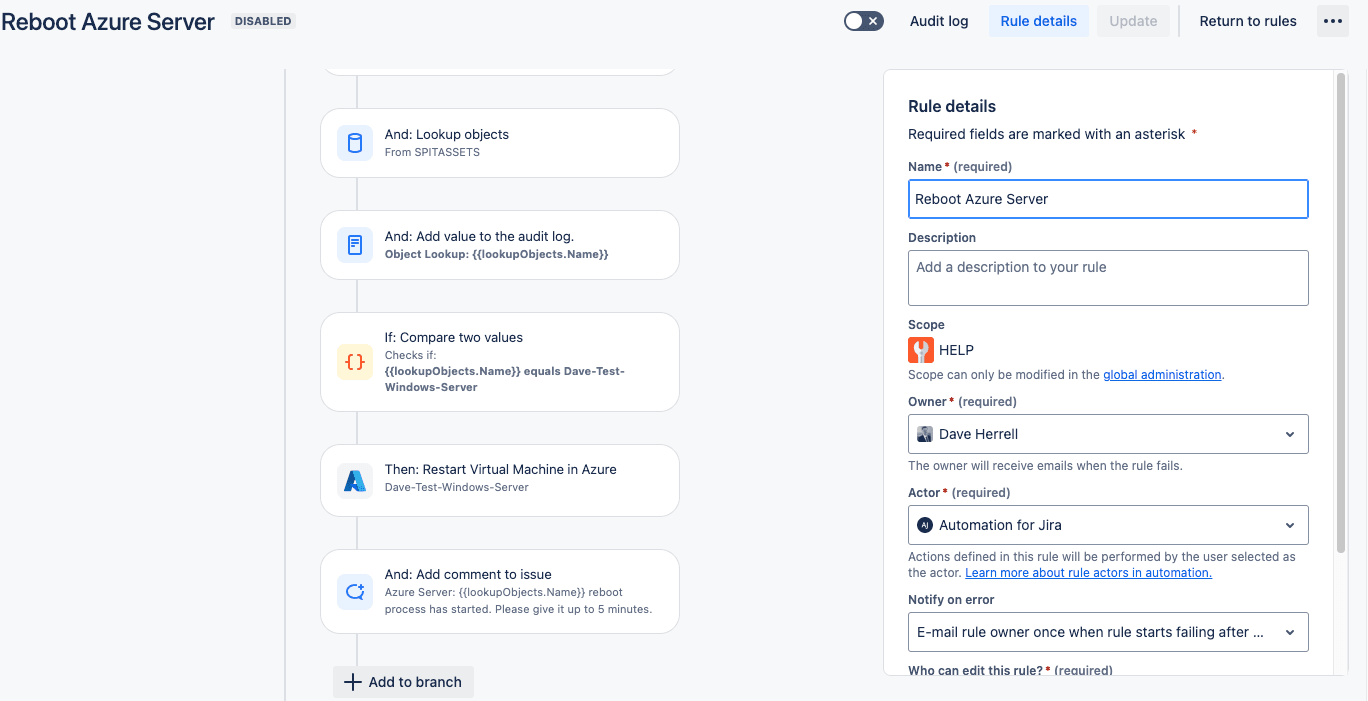This screenshot has width=1368, height=701.
Task: Open the three-dots more options menu
Action: 1333,21
